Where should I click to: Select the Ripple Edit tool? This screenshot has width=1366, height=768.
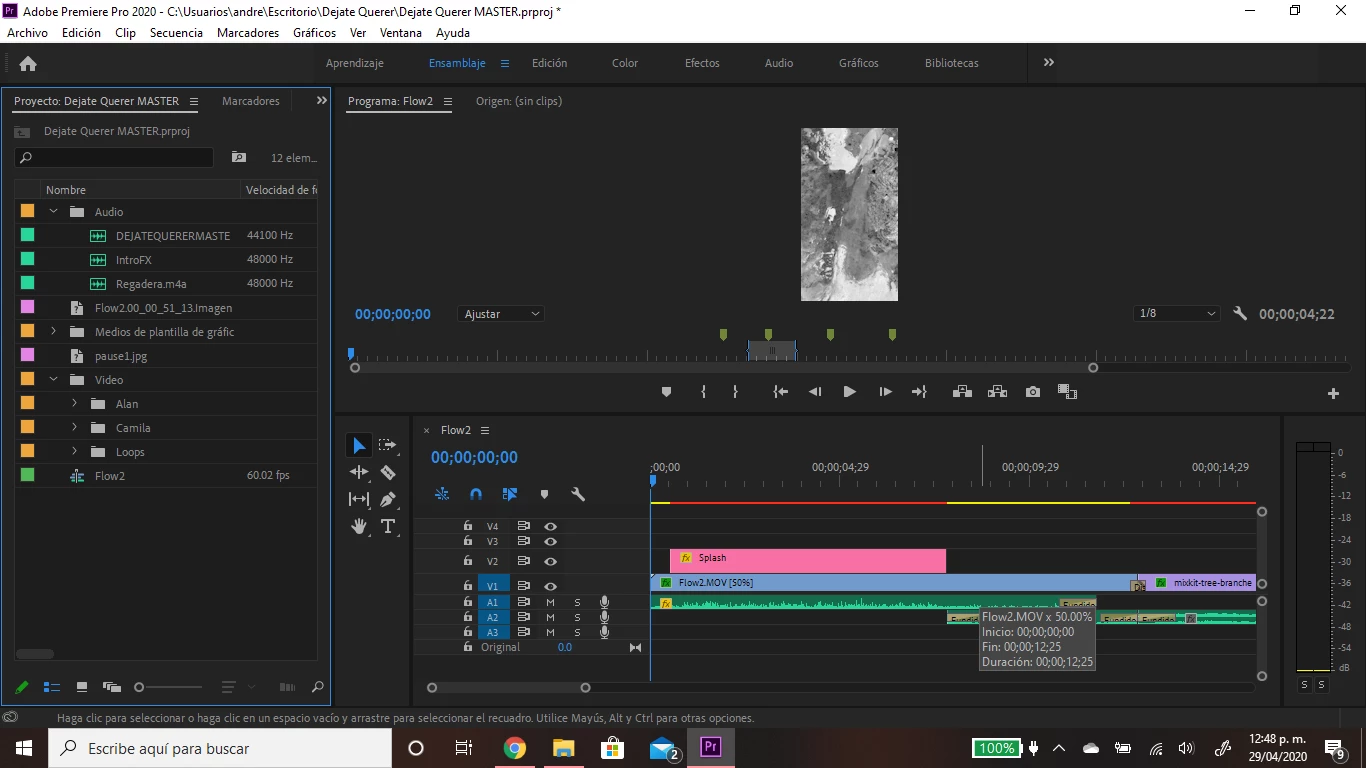(x=359, y=472)
